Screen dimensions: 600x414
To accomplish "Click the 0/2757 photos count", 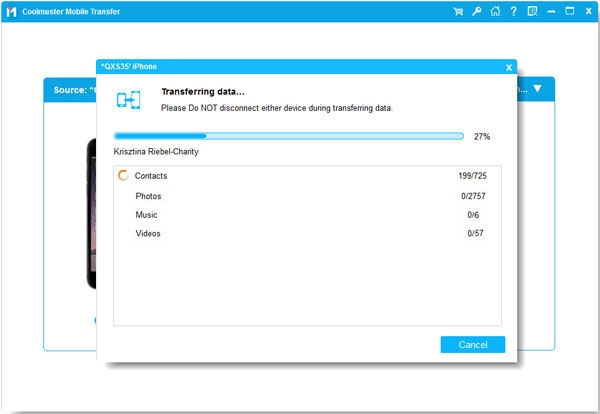I will point(473,196).
